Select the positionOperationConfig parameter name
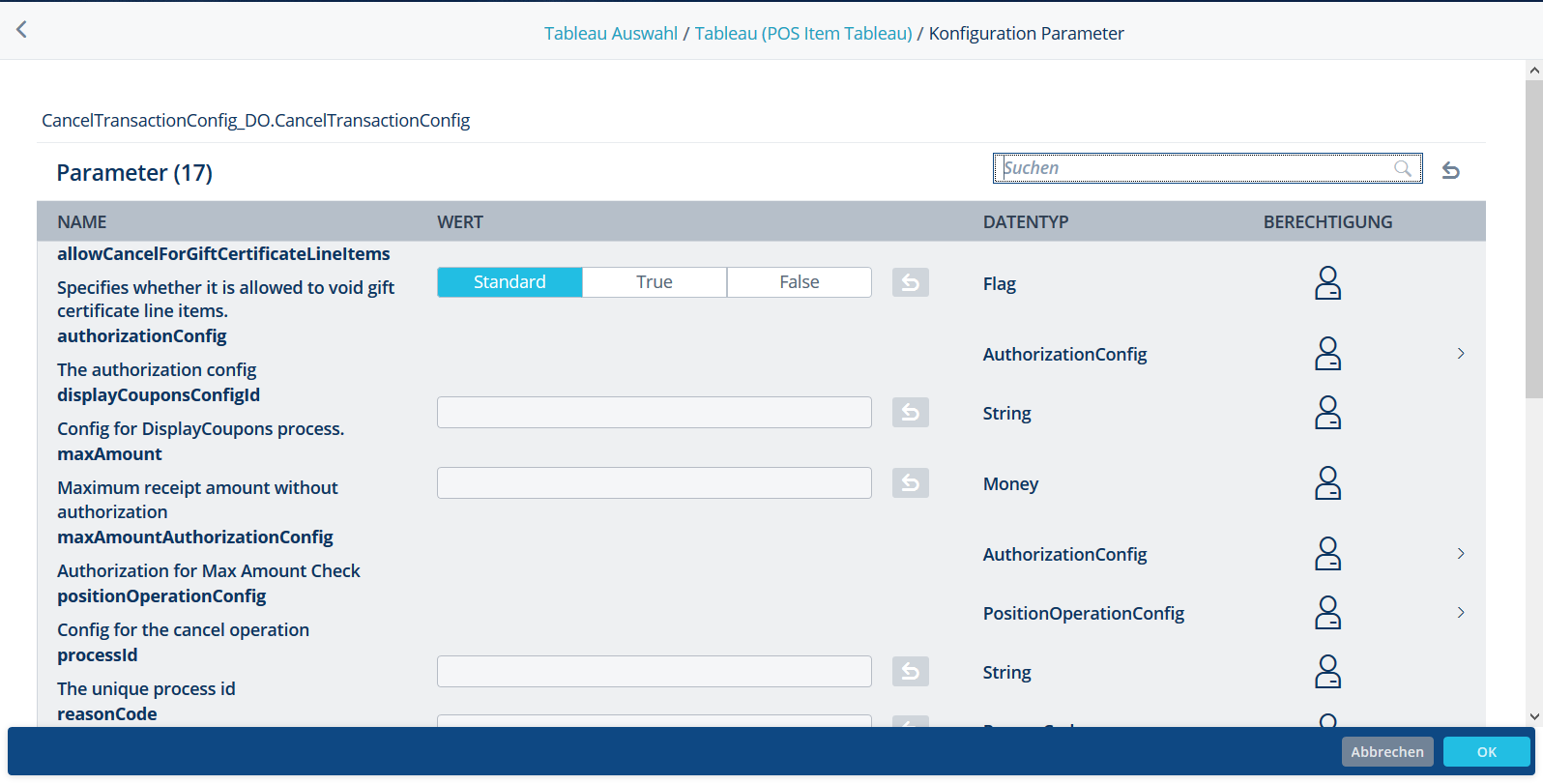 point(161,596)
